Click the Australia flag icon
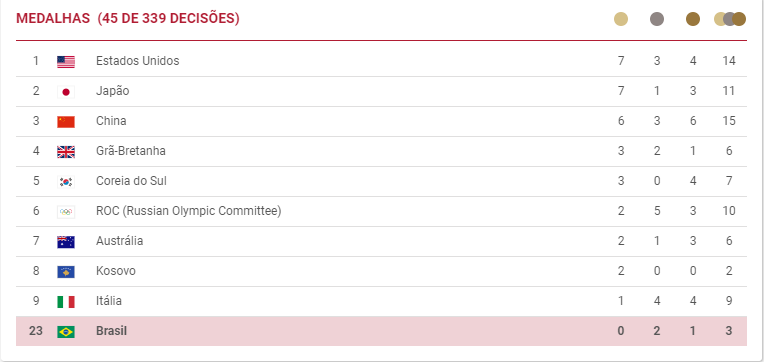The width and height of the screenshot is (764, 362). tap(66, 242)
